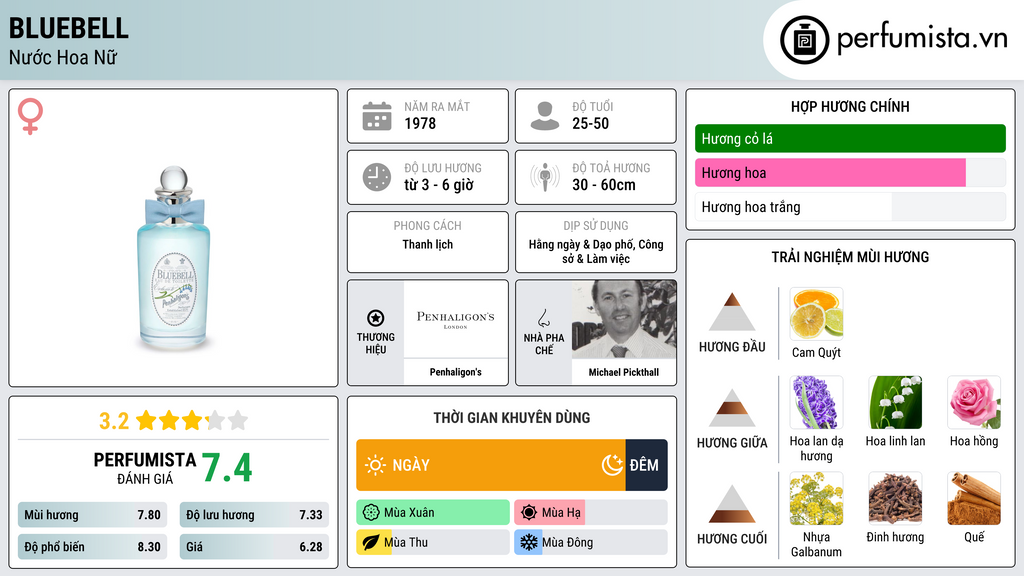Click the Trải nghiệm mùi hương heading

850,257
